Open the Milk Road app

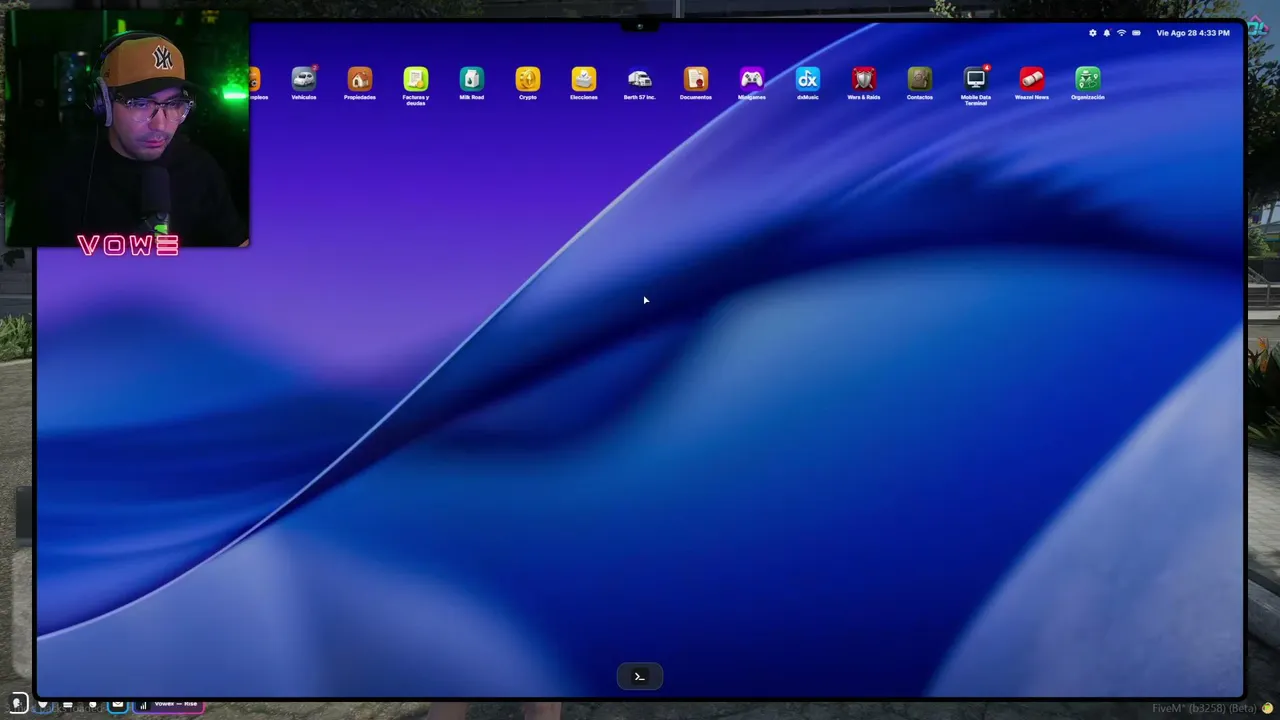pyautogui.click(x=472, y=79)
